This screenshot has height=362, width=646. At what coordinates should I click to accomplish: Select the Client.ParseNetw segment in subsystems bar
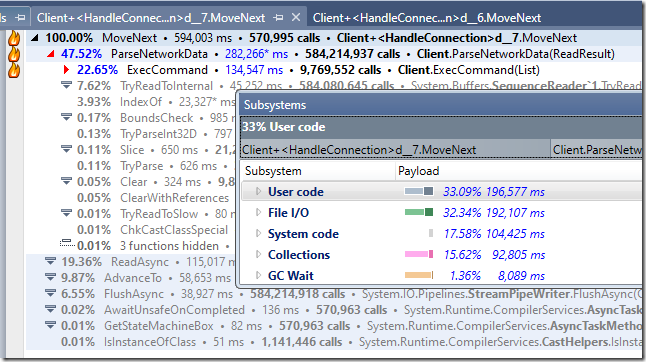click(597, 149)
